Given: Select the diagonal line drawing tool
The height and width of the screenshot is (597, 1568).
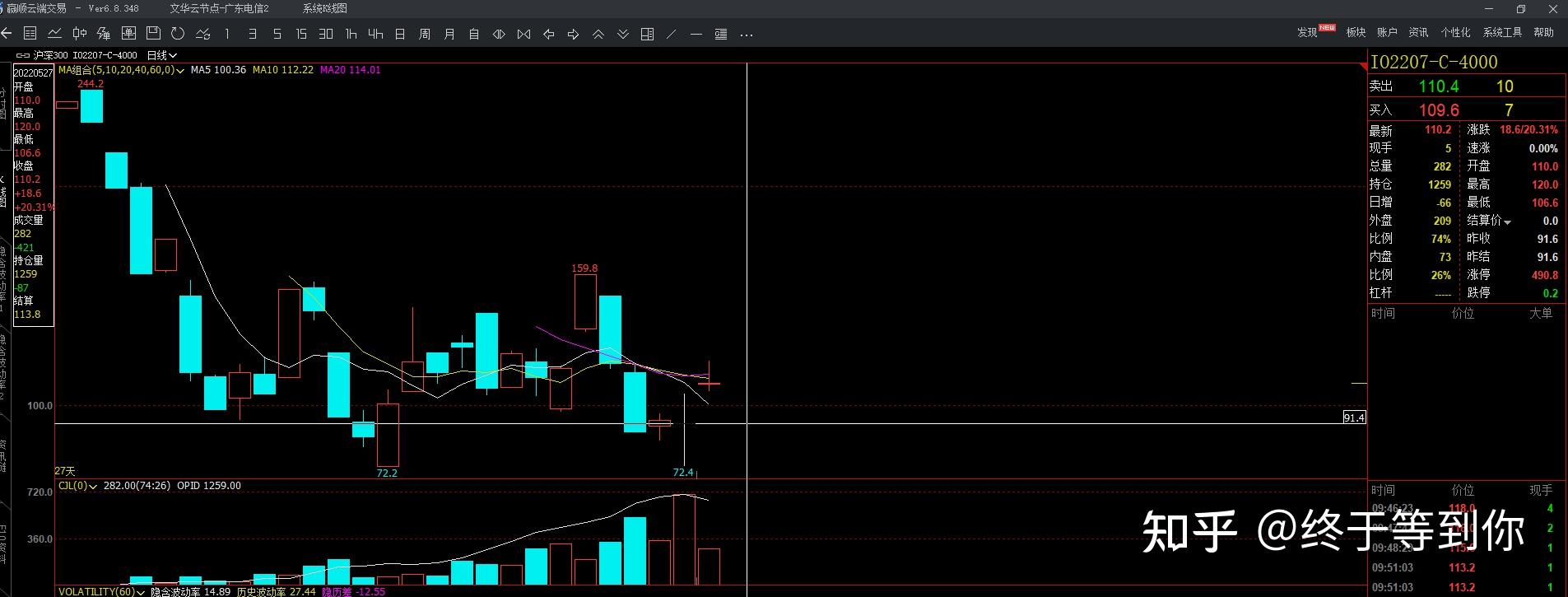Looking at the screenshot, I should pos(672,34).
